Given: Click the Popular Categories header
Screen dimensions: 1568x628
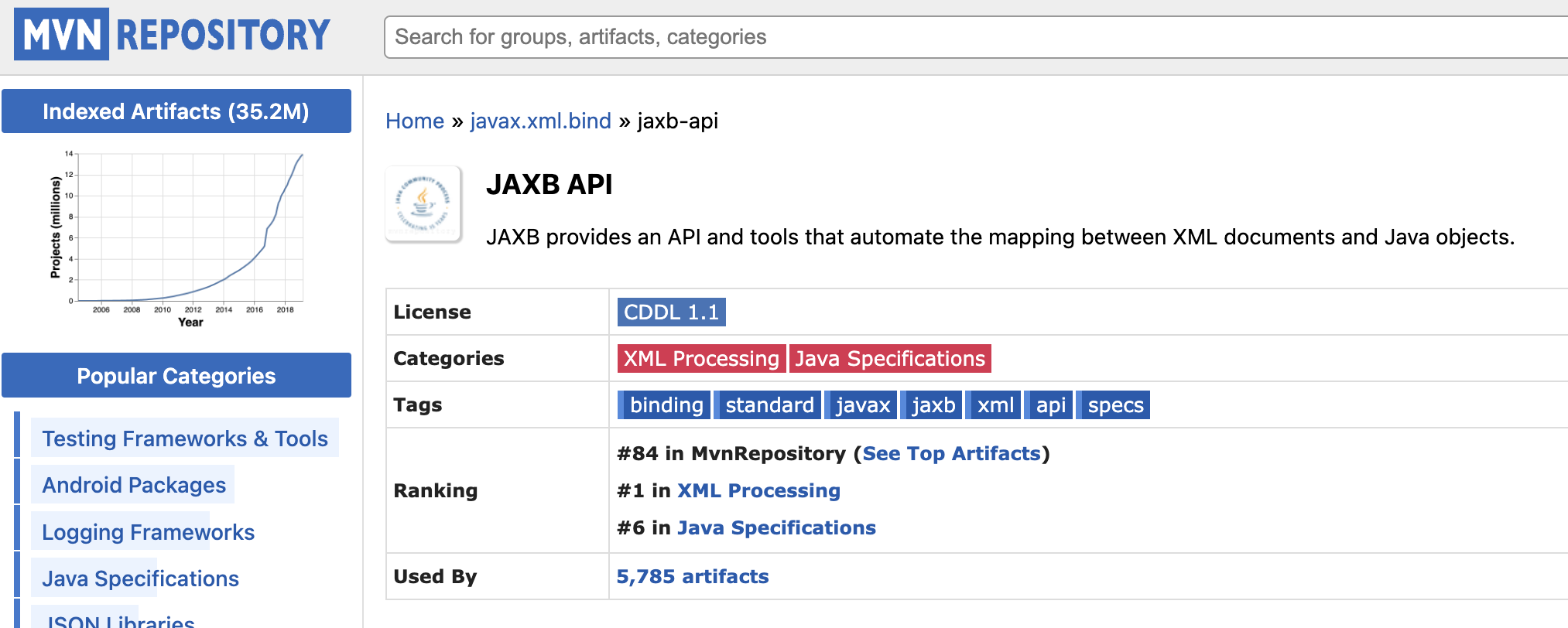Looking at the screenshot, I should (176, 376).
